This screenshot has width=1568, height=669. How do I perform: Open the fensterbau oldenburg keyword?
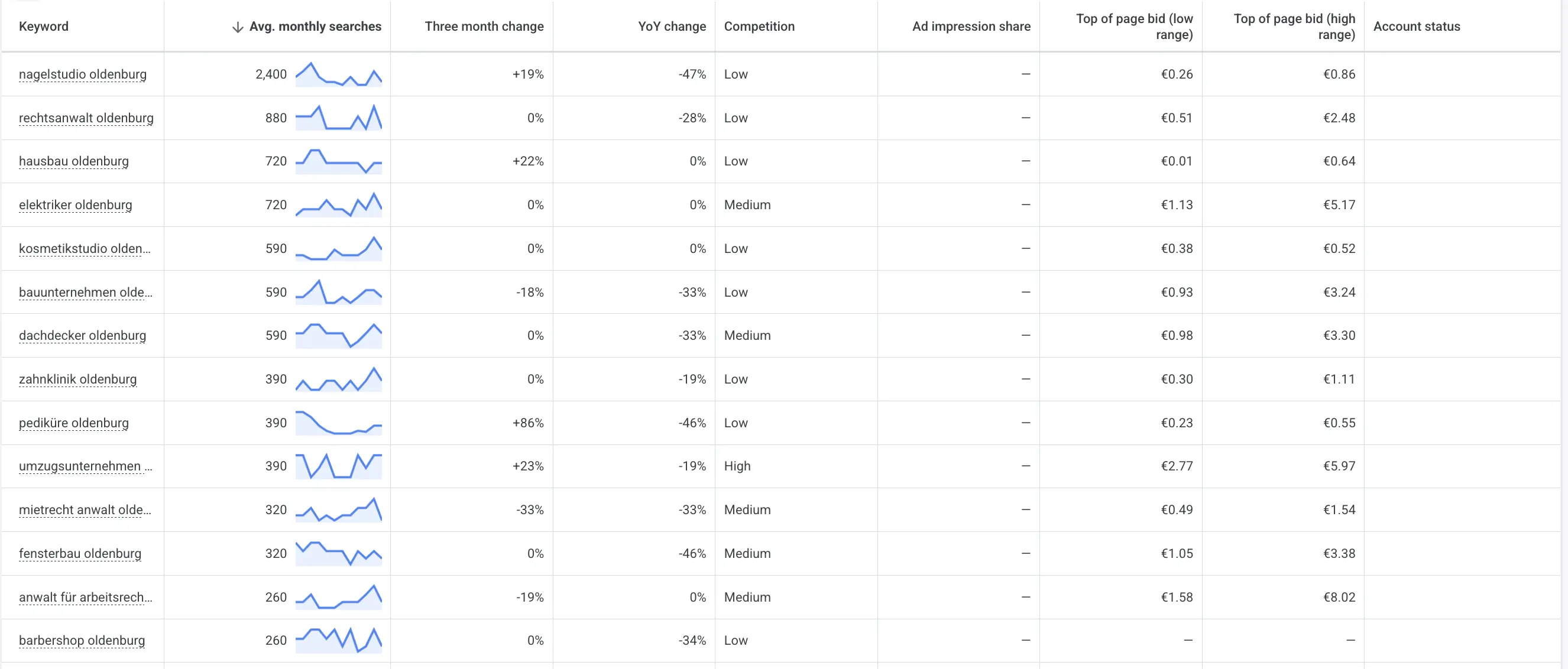click(x=80, y=553)
